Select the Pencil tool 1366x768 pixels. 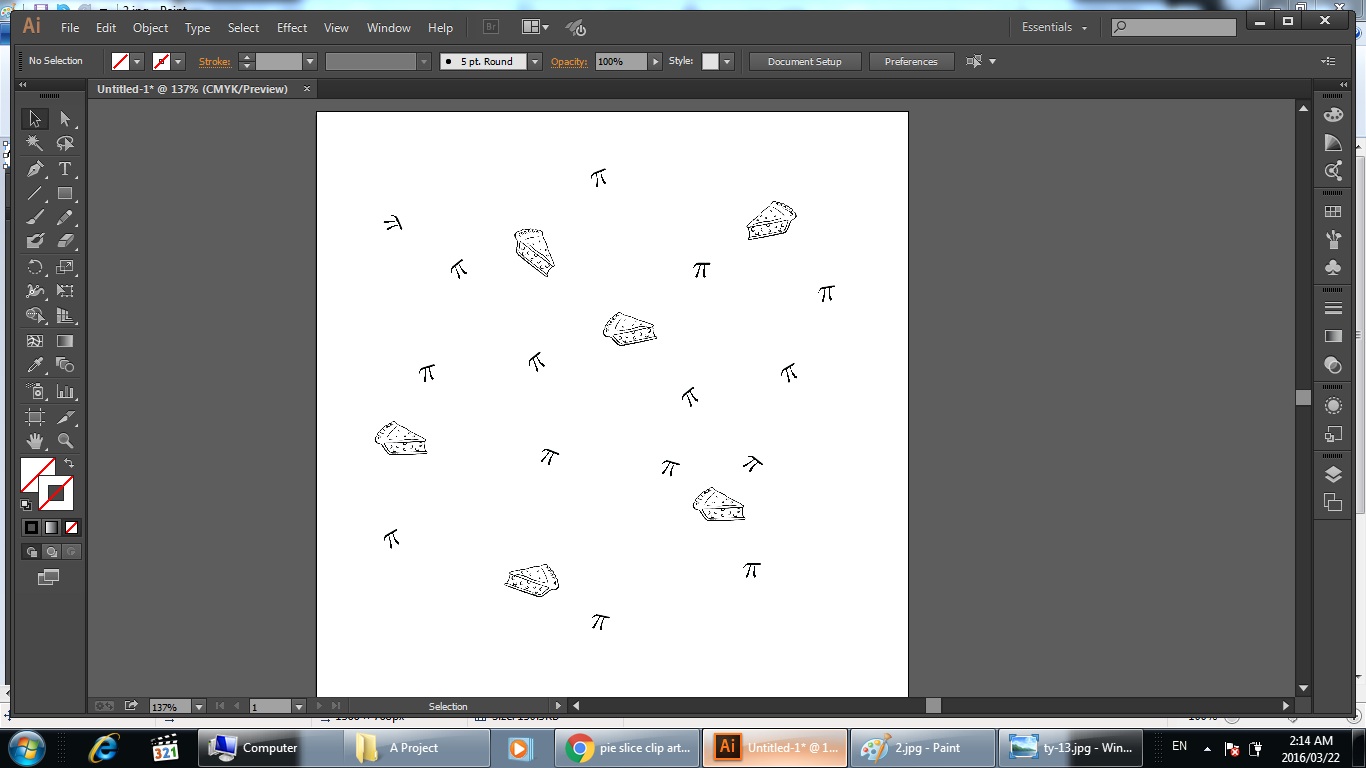[x=65, y=217]
